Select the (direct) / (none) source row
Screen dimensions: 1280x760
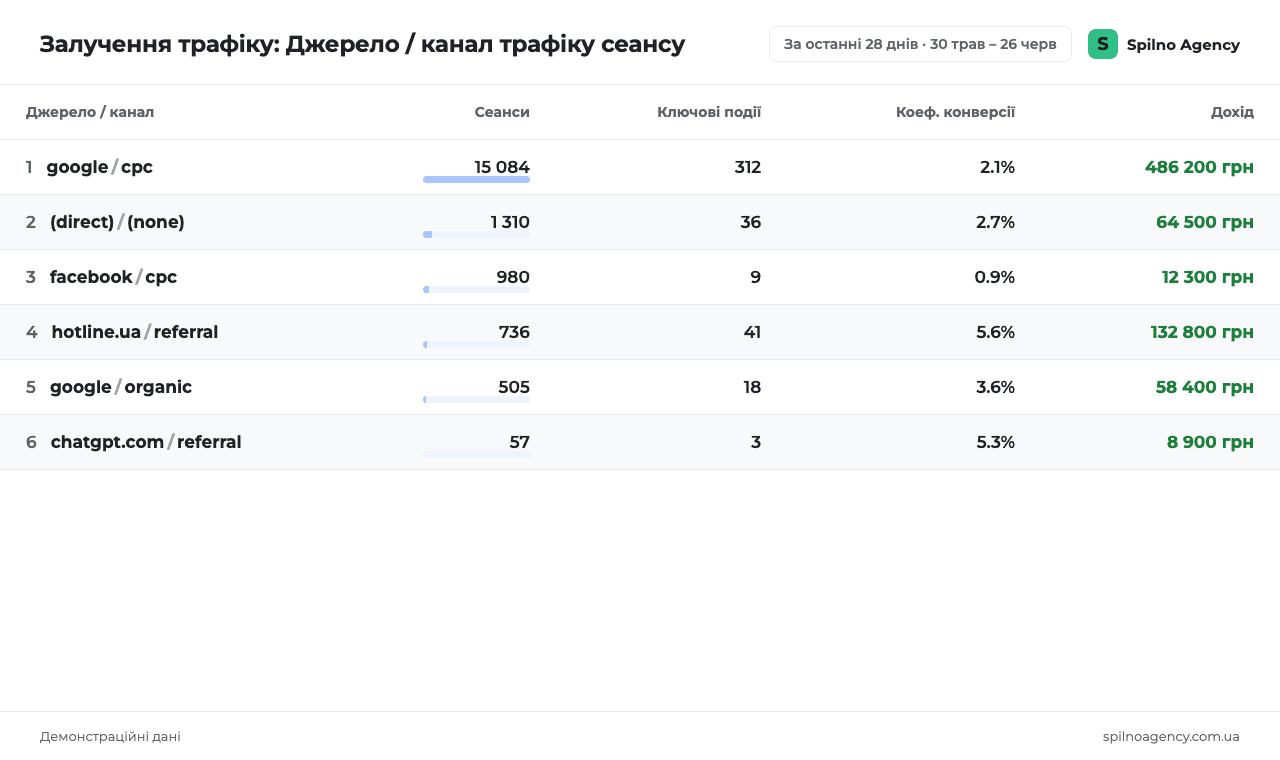(x=640, y=222)
